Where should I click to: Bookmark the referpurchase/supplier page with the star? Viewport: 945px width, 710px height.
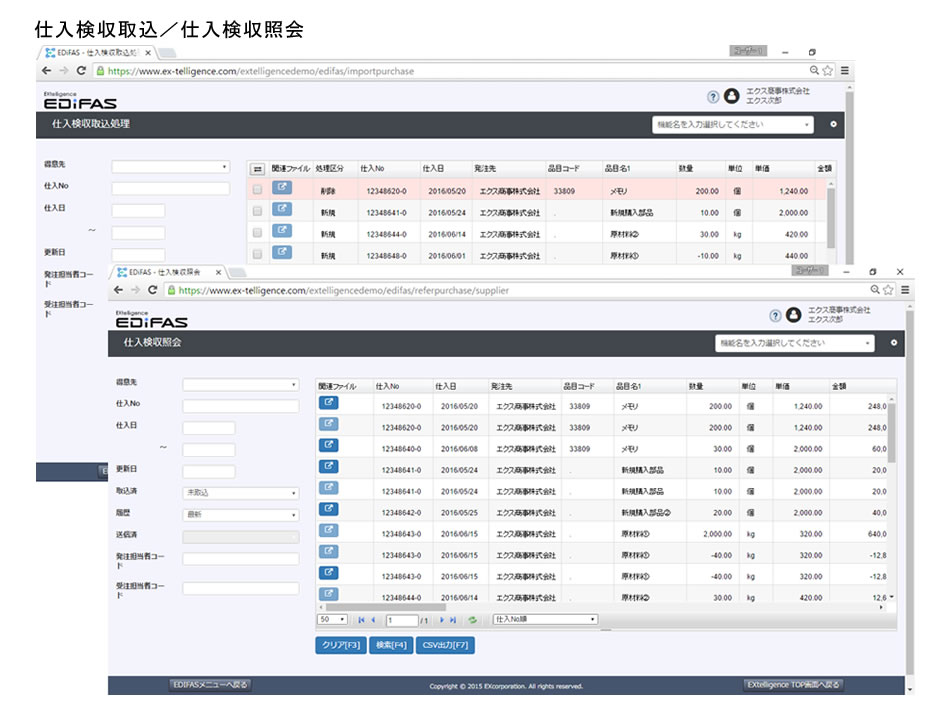coord(888,290)
